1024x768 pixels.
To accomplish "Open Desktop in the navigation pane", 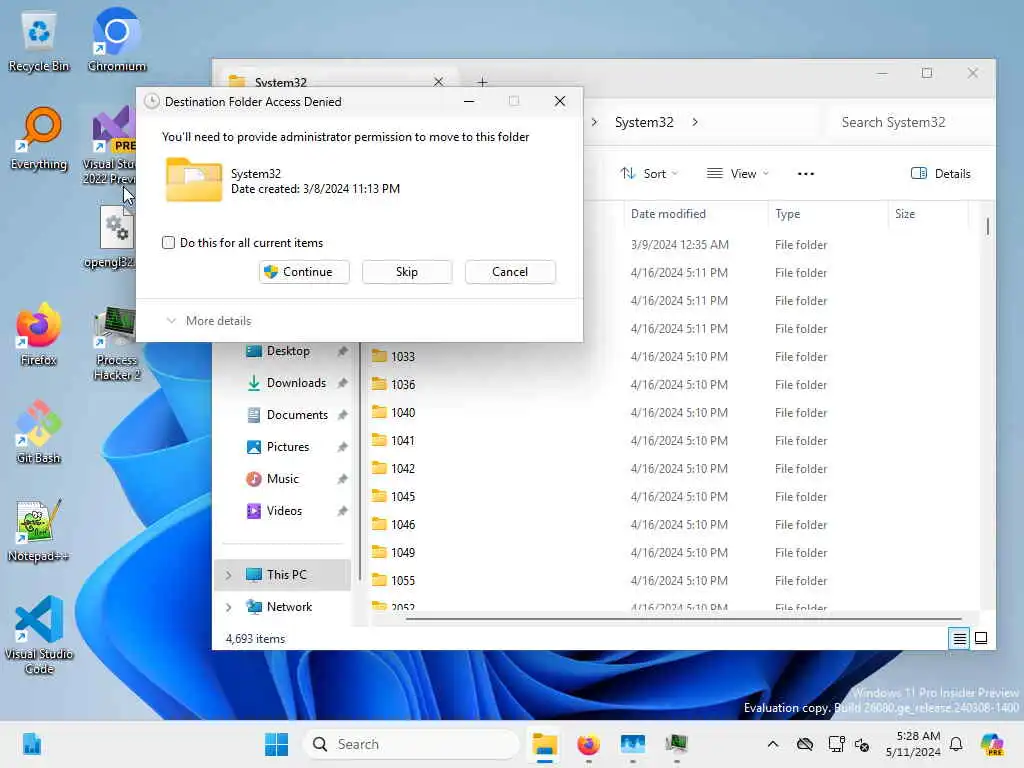I will (287, 351).
